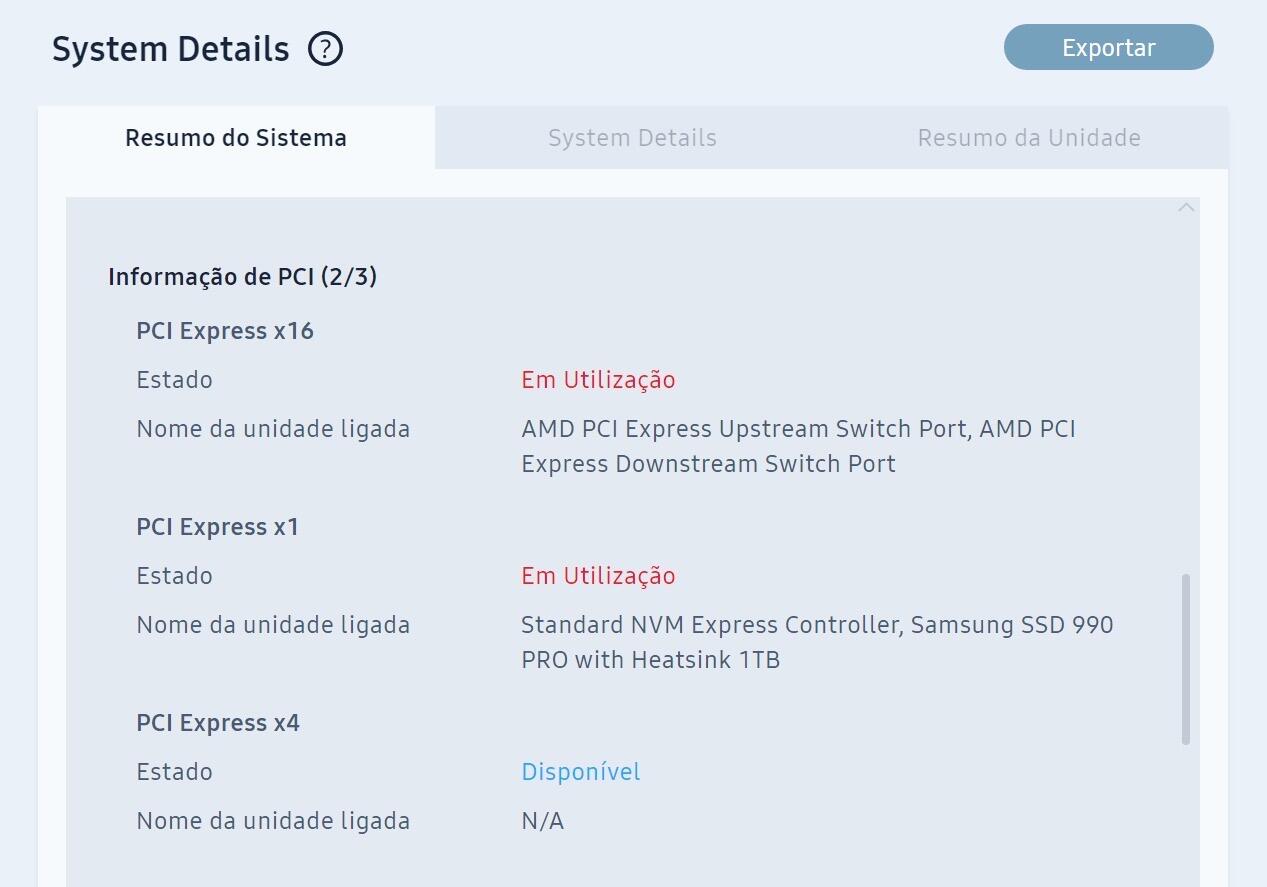The width and height of the screenshot is (1267, 887).
Task: Click 'Nome da unidade ligada' under PCI Express x4
Action: point(273,821)
